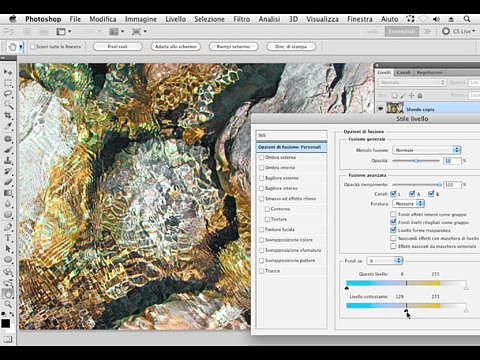Open the Livello menu
The width and height of the screenshot is (480, 360).
pyautogui.click(x=176, y=19)
